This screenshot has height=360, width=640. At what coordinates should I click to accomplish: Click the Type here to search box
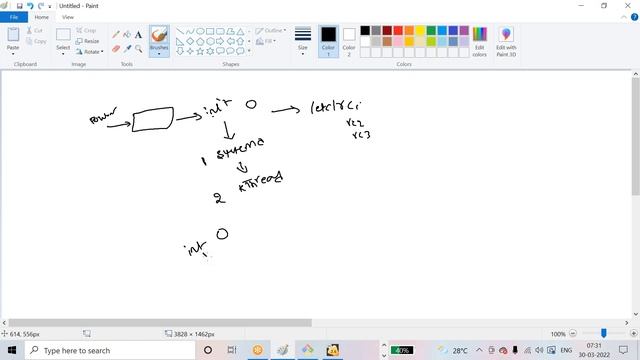pyautogui.click(x=110, y=350)
